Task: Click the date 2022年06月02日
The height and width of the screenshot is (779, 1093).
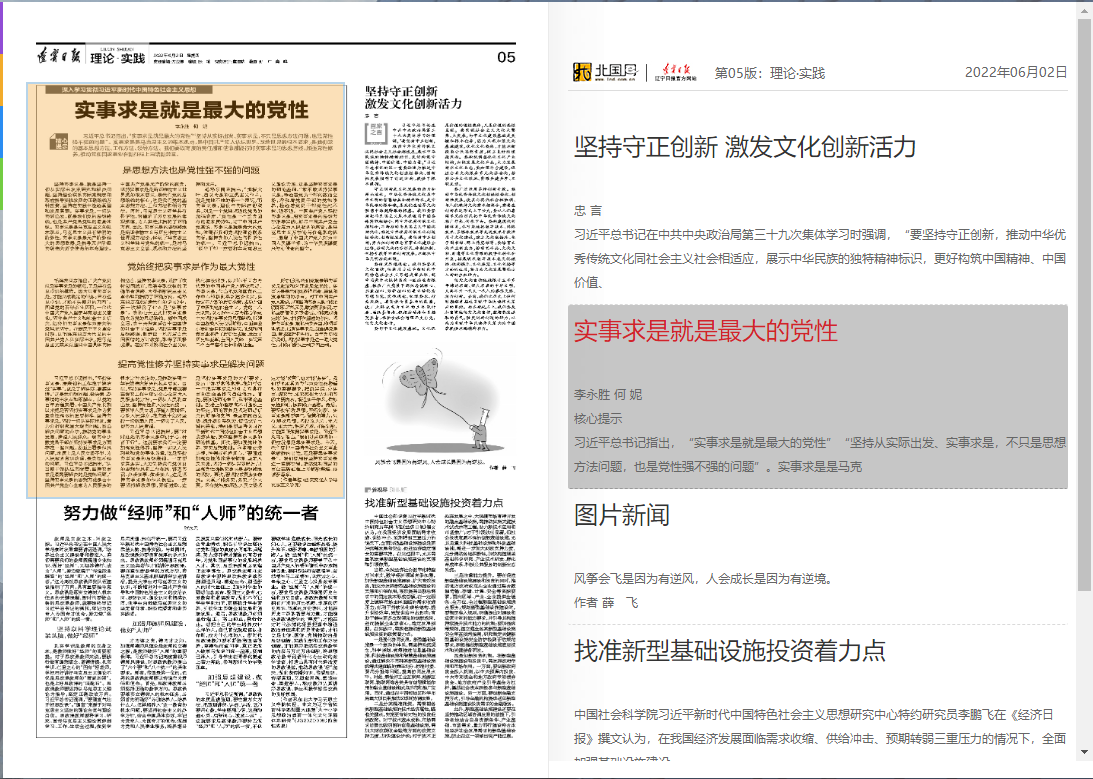Action: pyautogui.click(x=1015, y=72)
